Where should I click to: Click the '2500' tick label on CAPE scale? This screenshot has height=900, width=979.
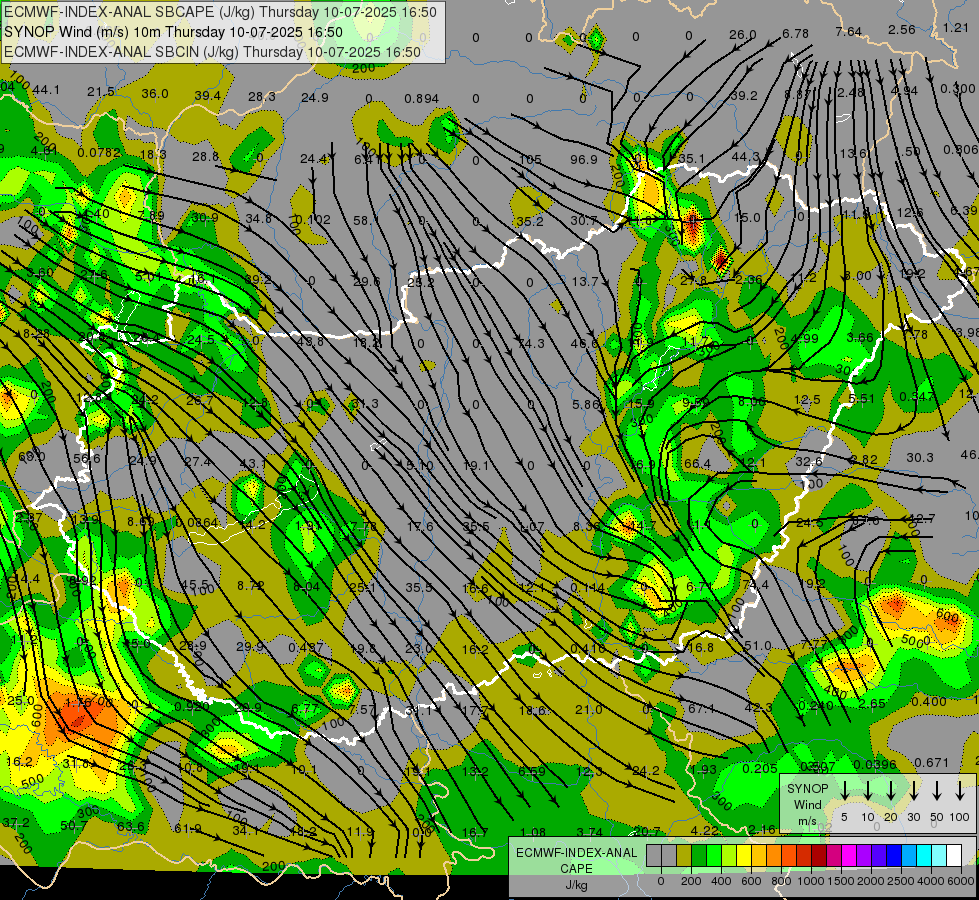[x=901, y=881]
